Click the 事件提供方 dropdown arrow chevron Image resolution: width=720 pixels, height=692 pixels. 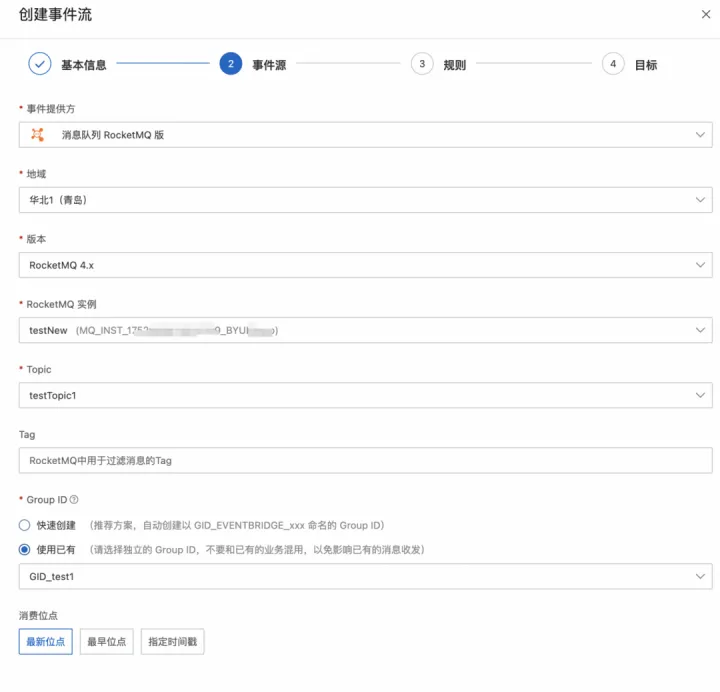pos(700,135)
